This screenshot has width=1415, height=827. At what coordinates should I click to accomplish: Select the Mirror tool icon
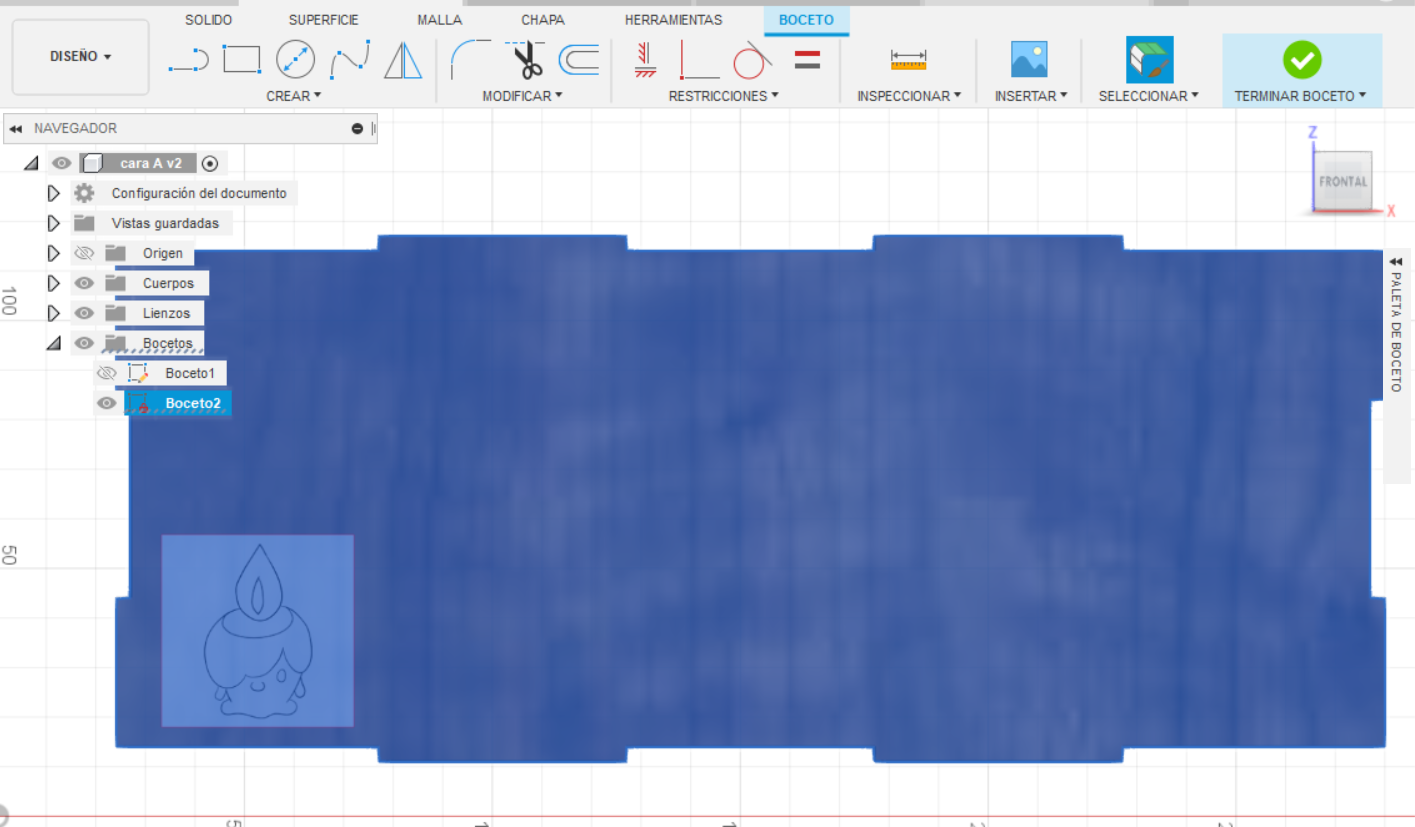click(404, 60)
